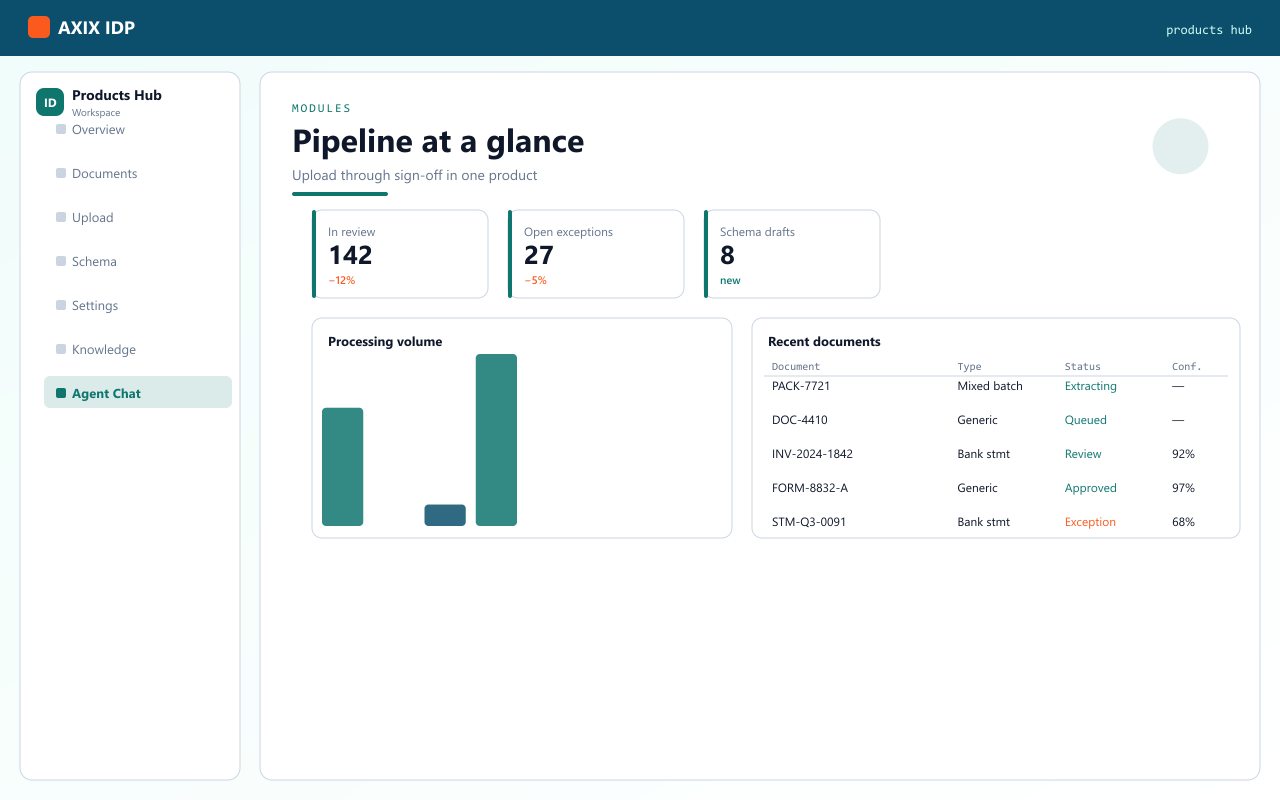Sort by the Status column header
This screenshot has height=800, width=1280.
point(1082,367)
